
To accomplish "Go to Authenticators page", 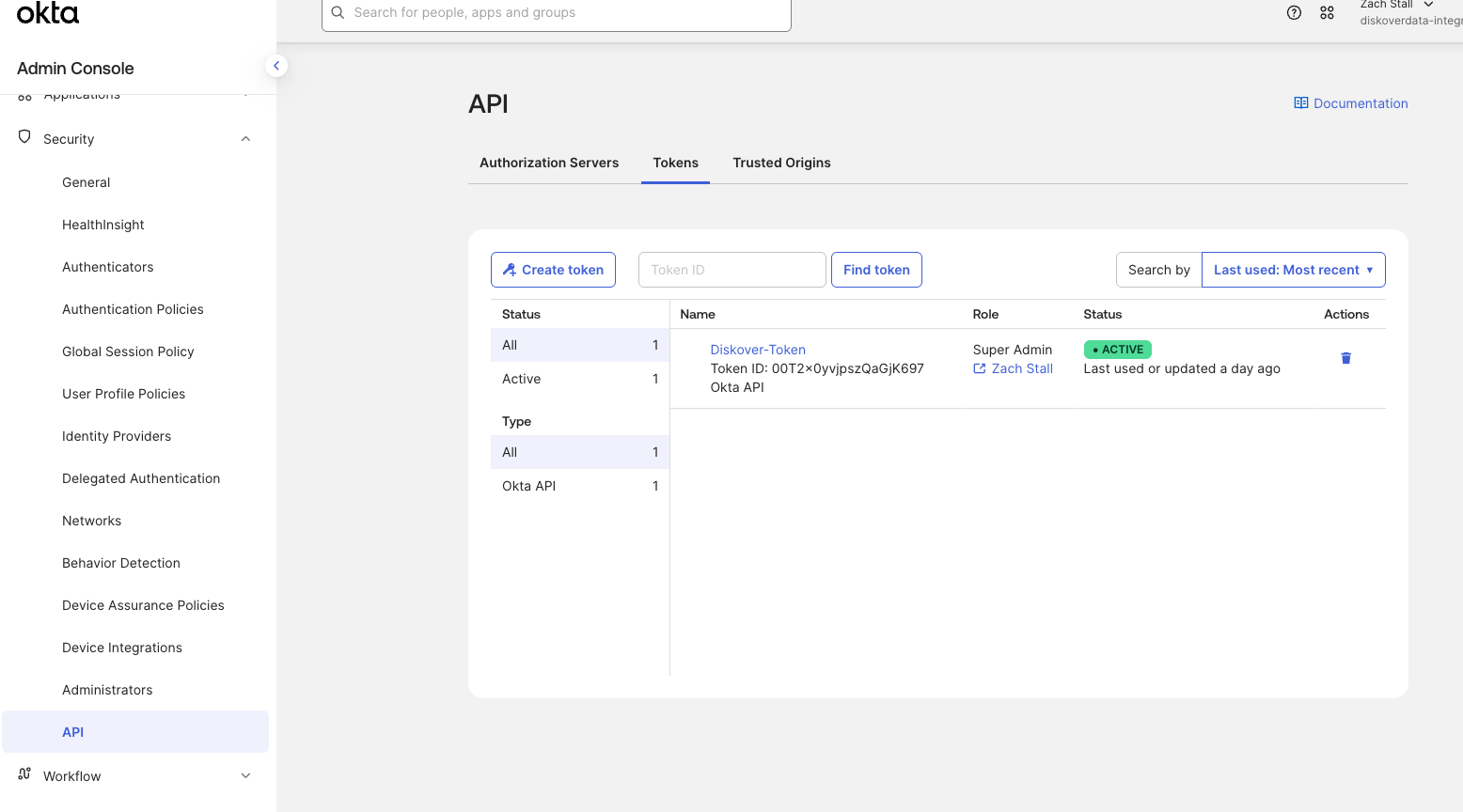I will (x=108, y=267).
